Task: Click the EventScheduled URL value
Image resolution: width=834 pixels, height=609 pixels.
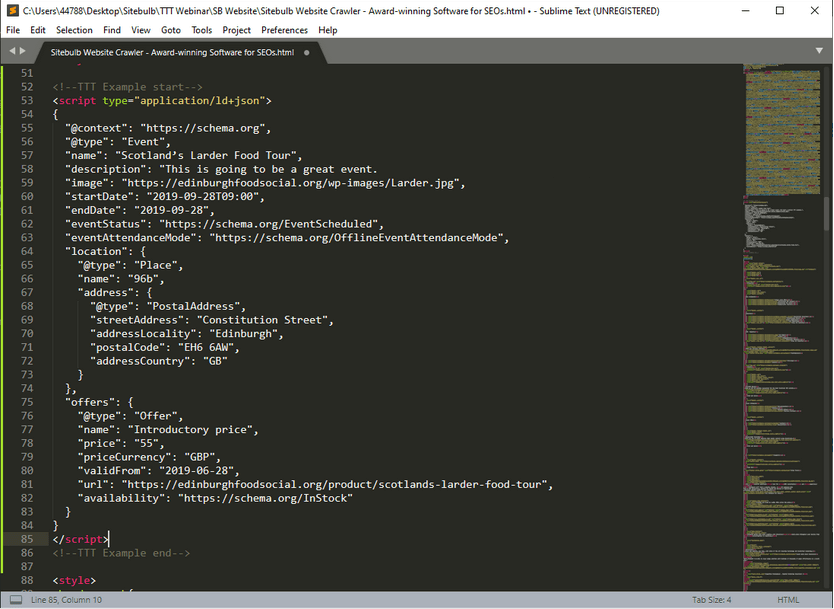Action: (x=269, y=224)
